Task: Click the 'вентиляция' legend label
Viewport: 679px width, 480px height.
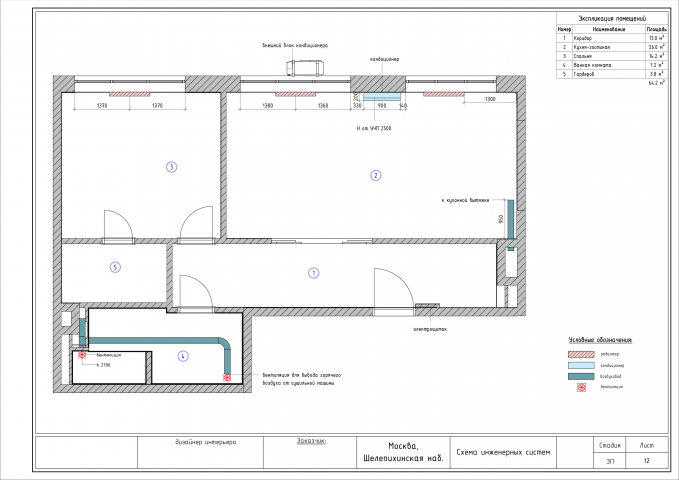Action: click(611, 387)
